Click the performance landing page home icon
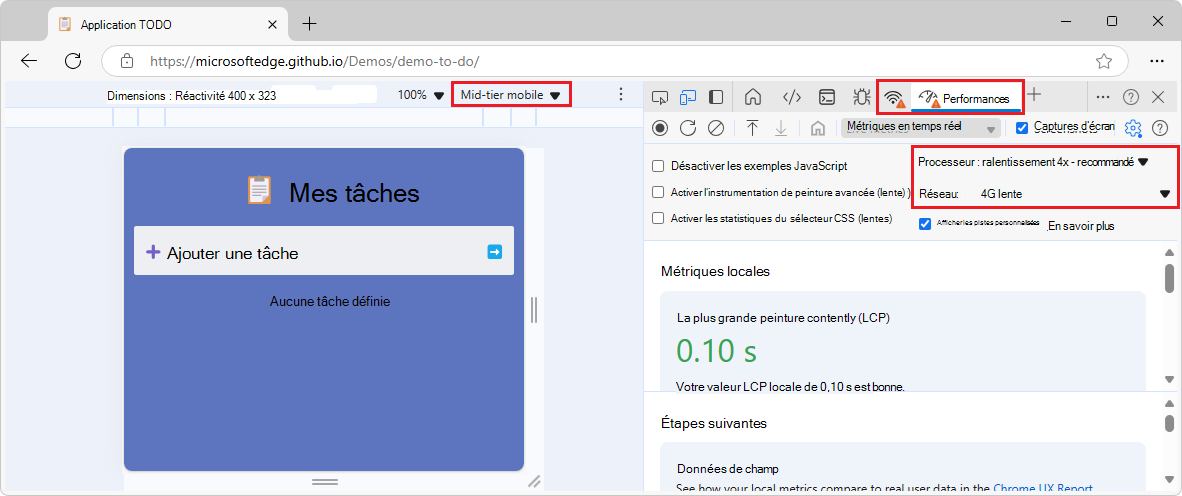Screen dimensions: 1182x496 click(x=817, y=128)
